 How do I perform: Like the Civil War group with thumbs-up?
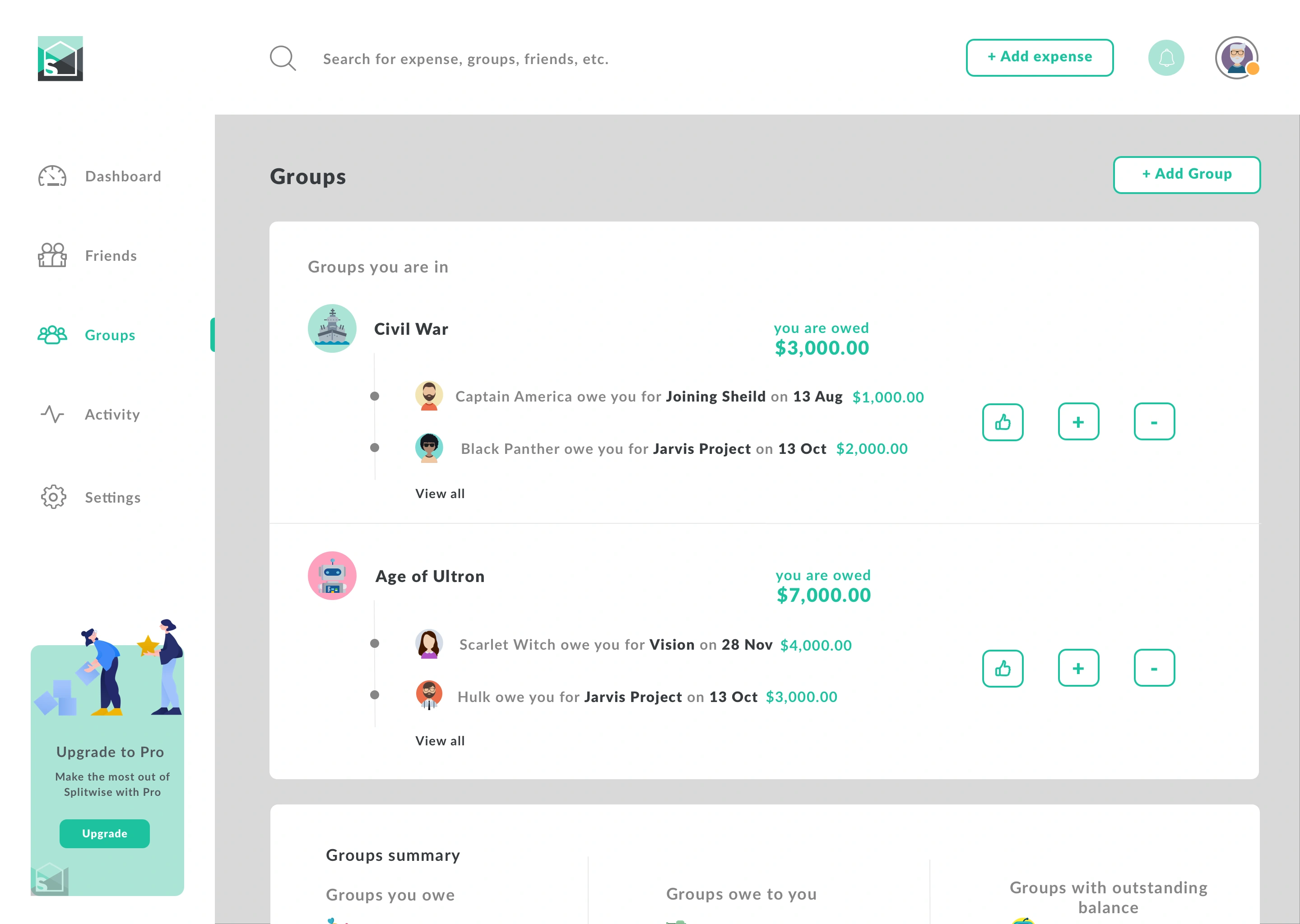point(1003,422)
